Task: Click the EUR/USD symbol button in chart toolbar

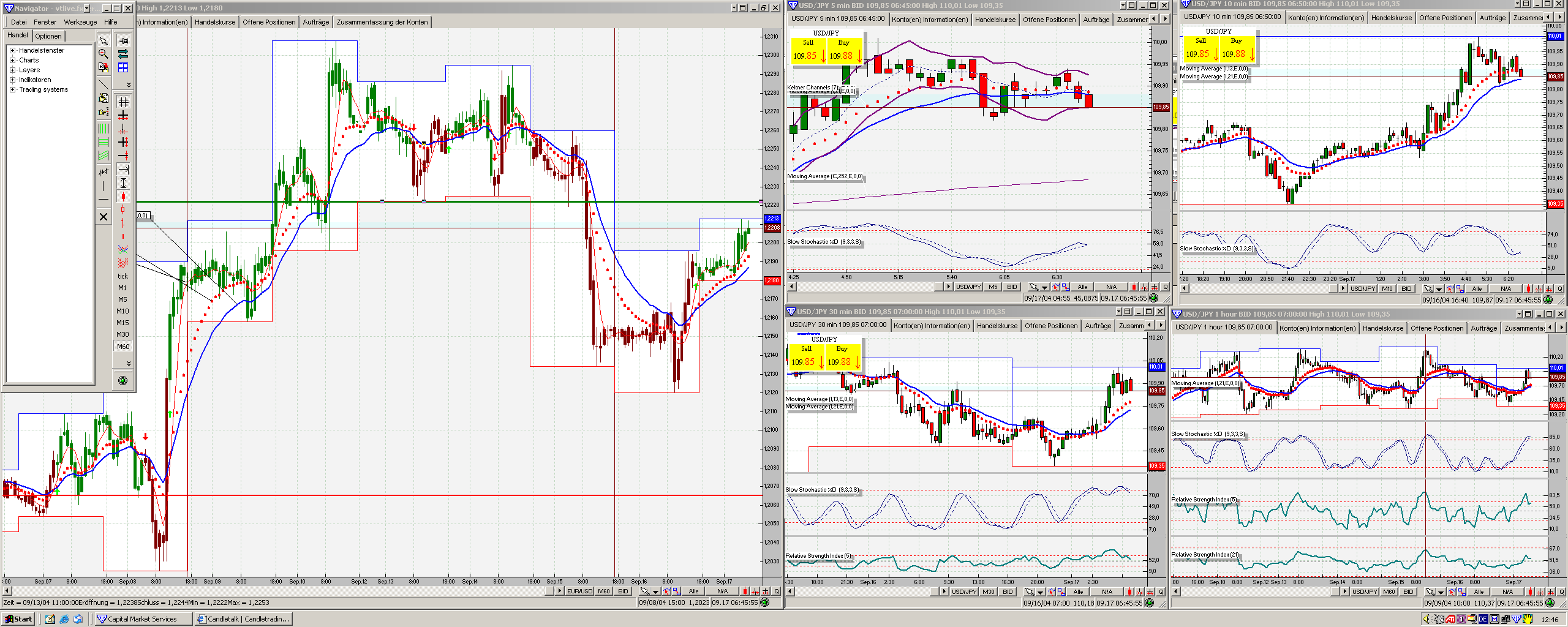Action: 580,591
